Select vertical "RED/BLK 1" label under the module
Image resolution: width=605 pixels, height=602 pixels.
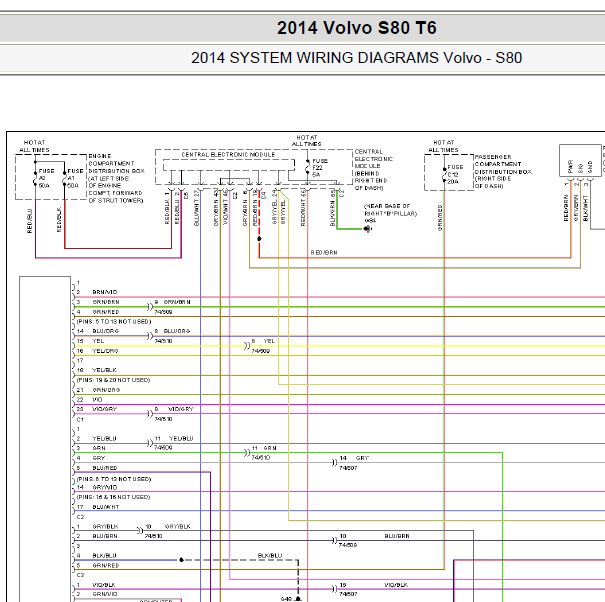[167, 208]
